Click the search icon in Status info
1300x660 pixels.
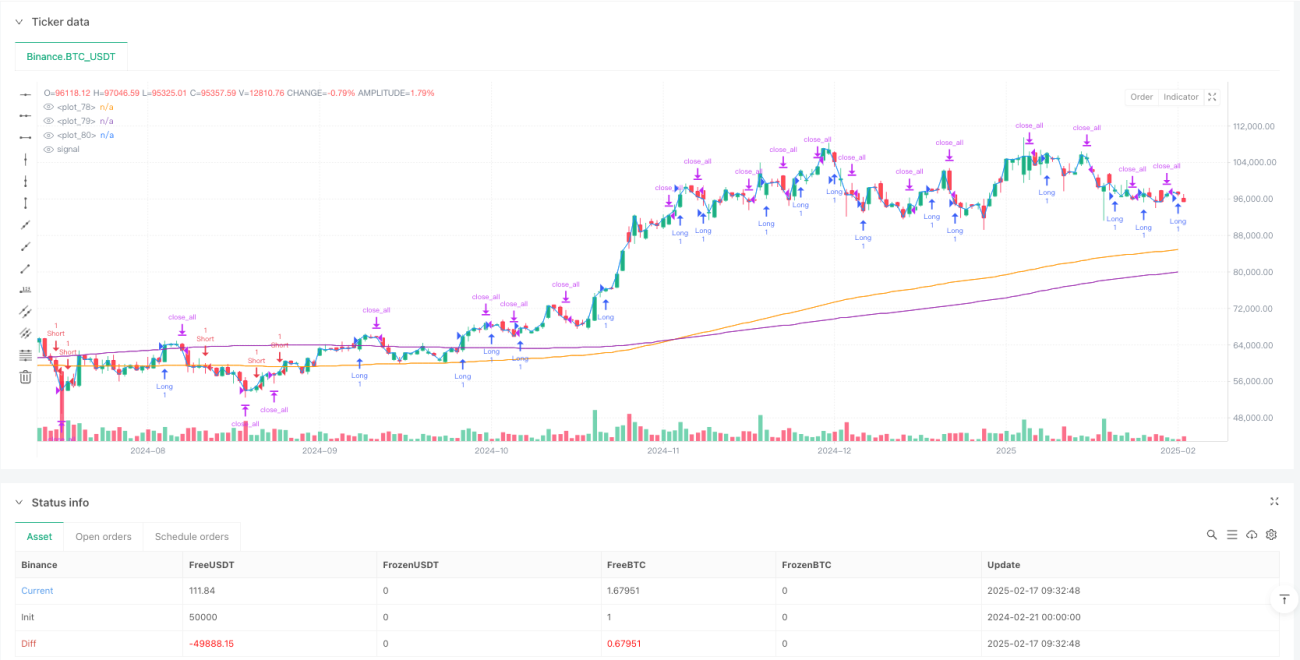(1212, 535)
